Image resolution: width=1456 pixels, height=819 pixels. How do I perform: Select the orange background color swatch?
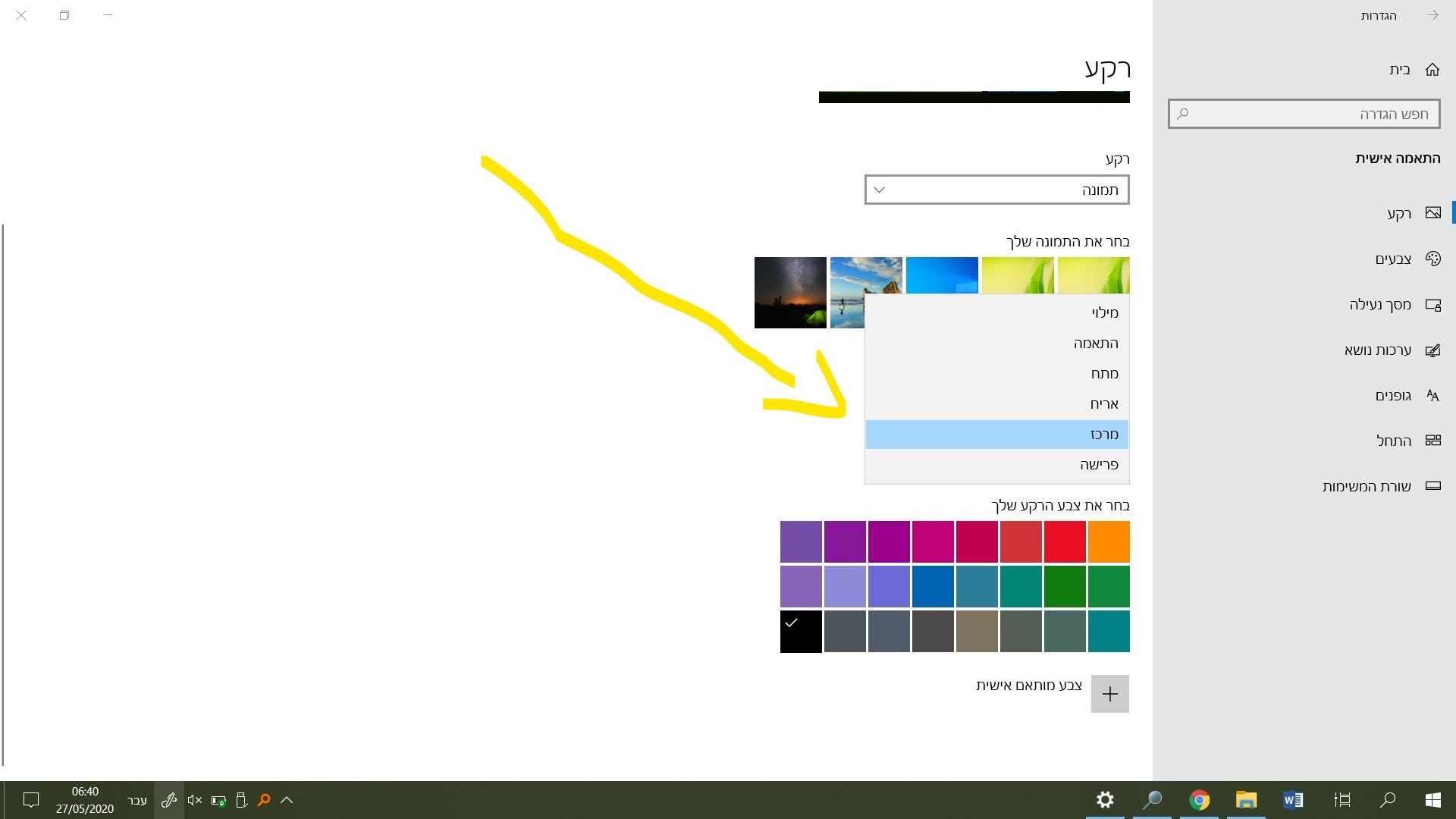(1108, 541)
